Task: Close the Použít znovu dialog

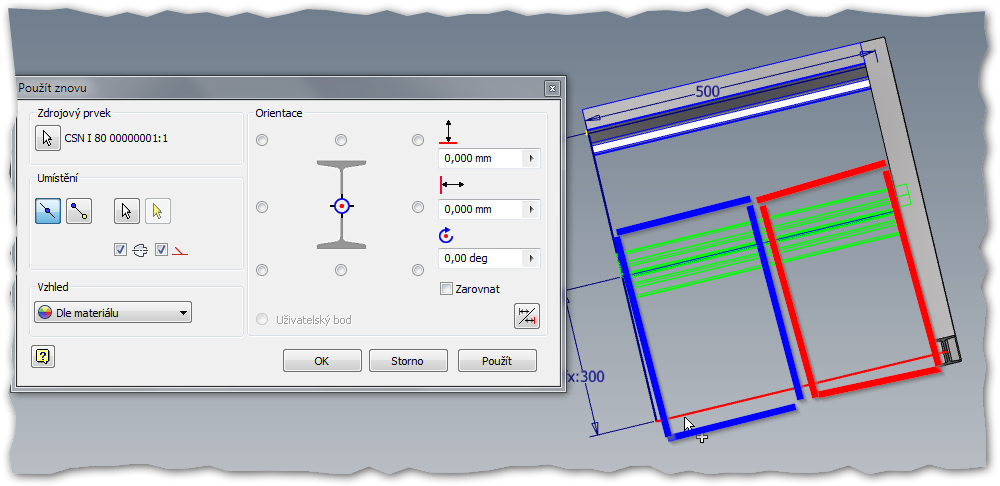Action: 551,88
